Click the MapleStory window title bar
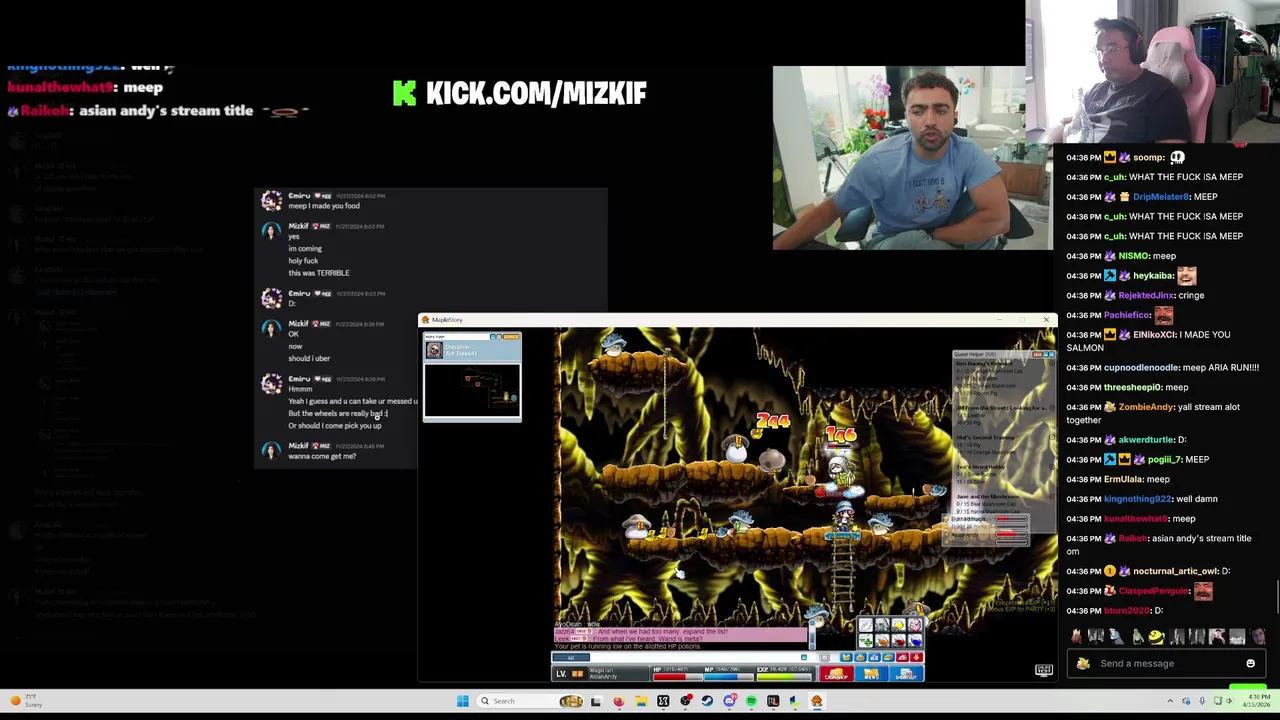1280x720 pixels. coord(737,320)
